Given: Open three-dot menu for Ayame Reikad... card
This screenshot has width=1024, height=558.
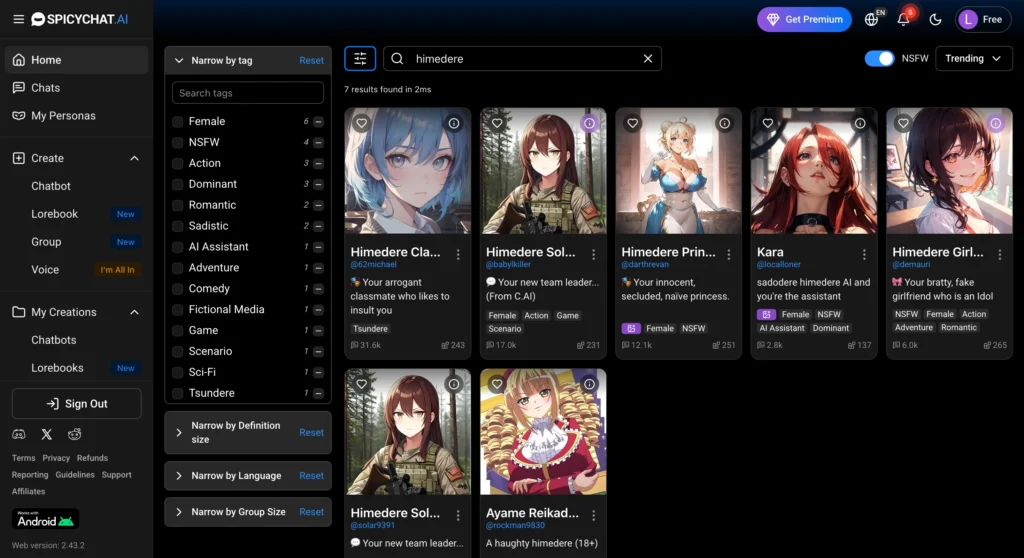Looking at the screenshot, I should point(594,516).
